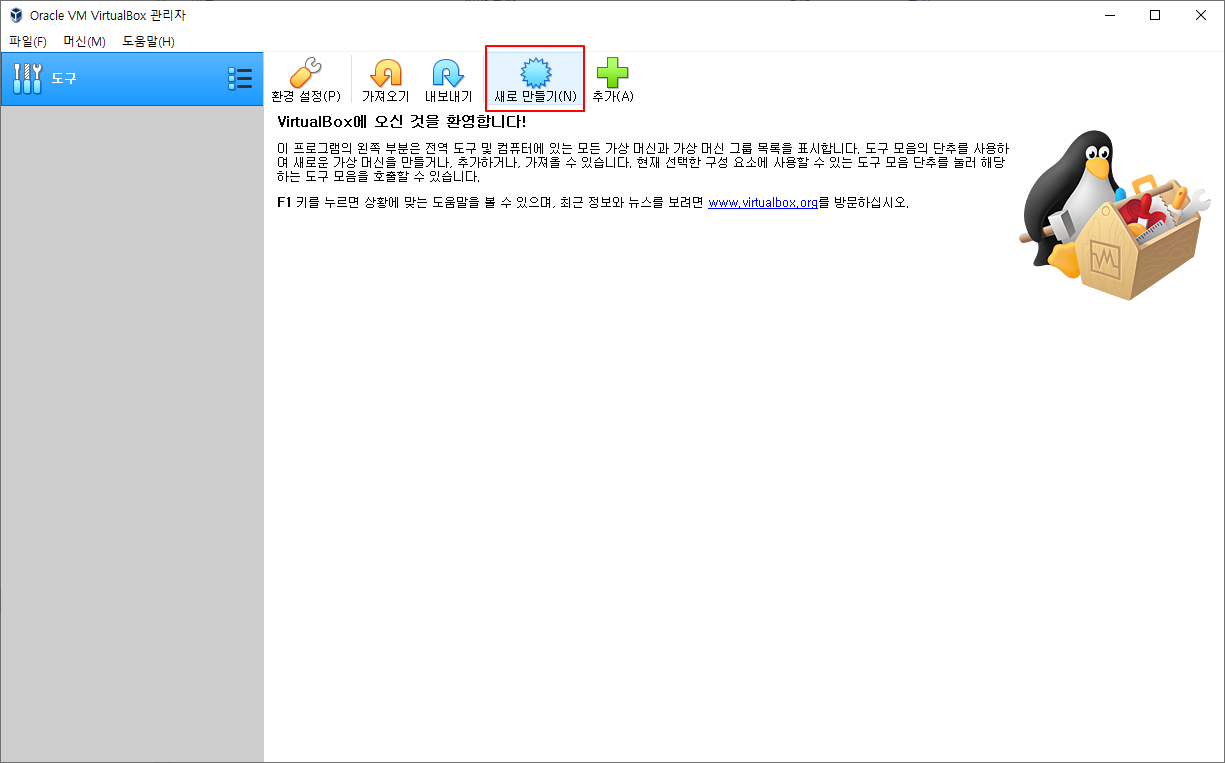This screenshot has height=763, width=1225.
Task: Open the 머신(M) menu
Action: point(84,41)
